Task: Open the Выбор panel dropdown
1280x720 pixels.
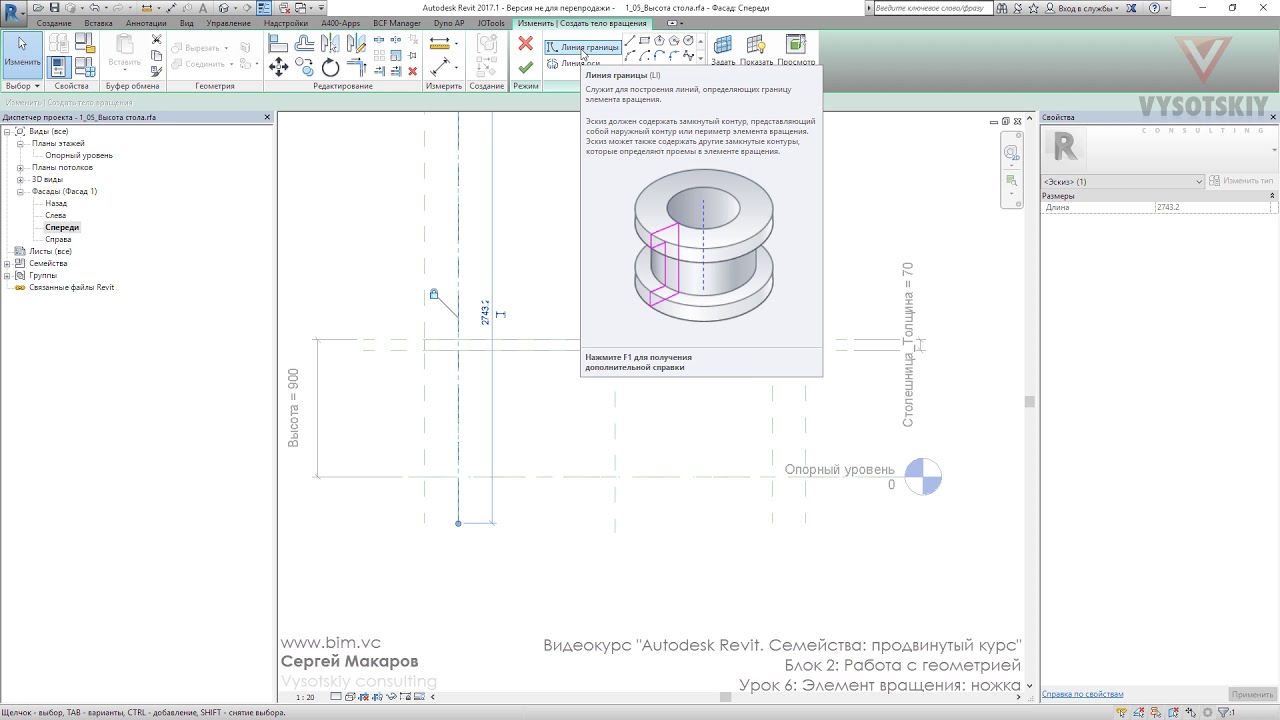Action: [x=22, y=86]
